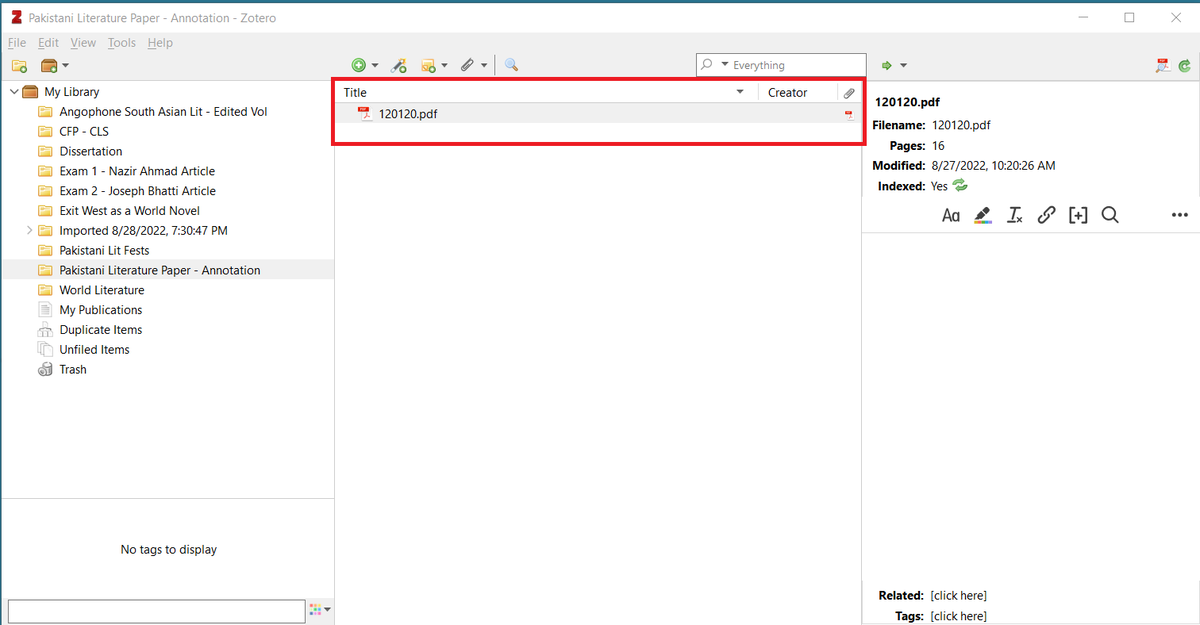The width and height of the screenshot is (1200, 625).
Task: Click the Related click here link
Action: (x=958, y=596)
